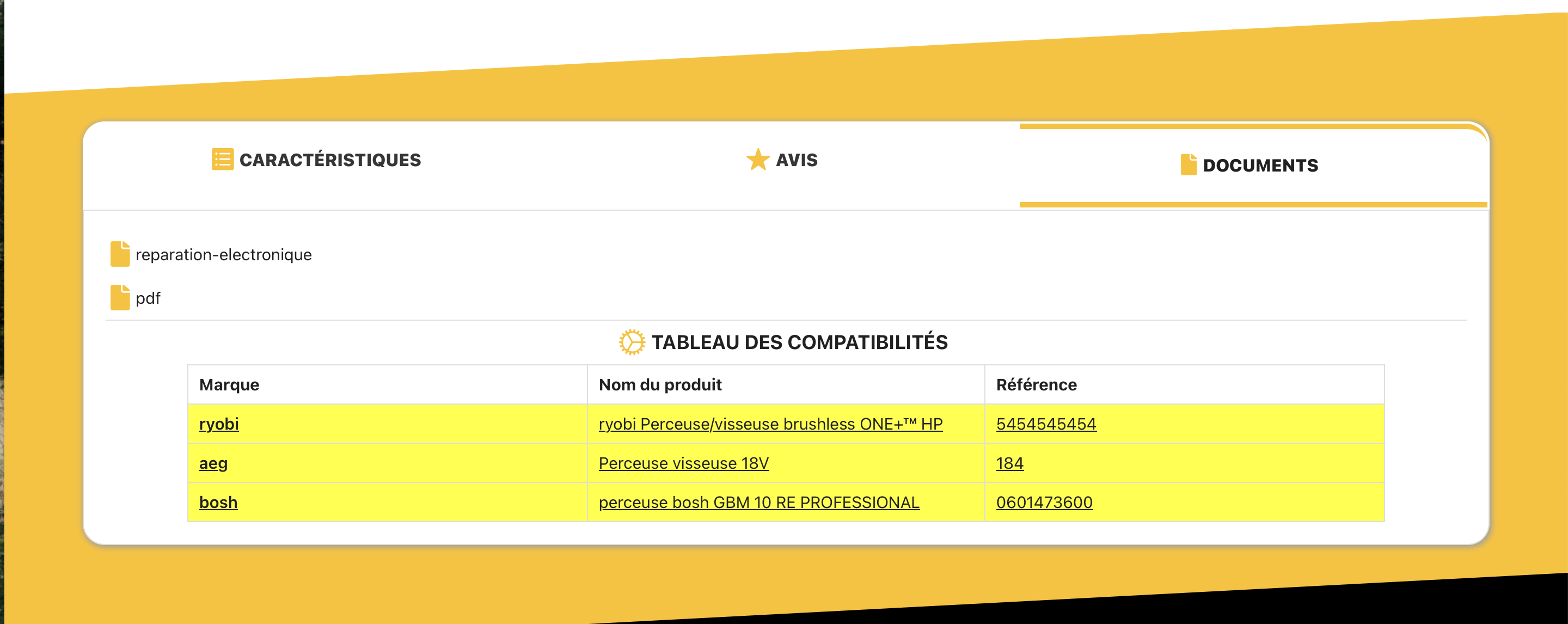
Task: Open ryobi Perceuse/visseuse brushless ONE+ HP link
Action: click(x=770, y=424)
